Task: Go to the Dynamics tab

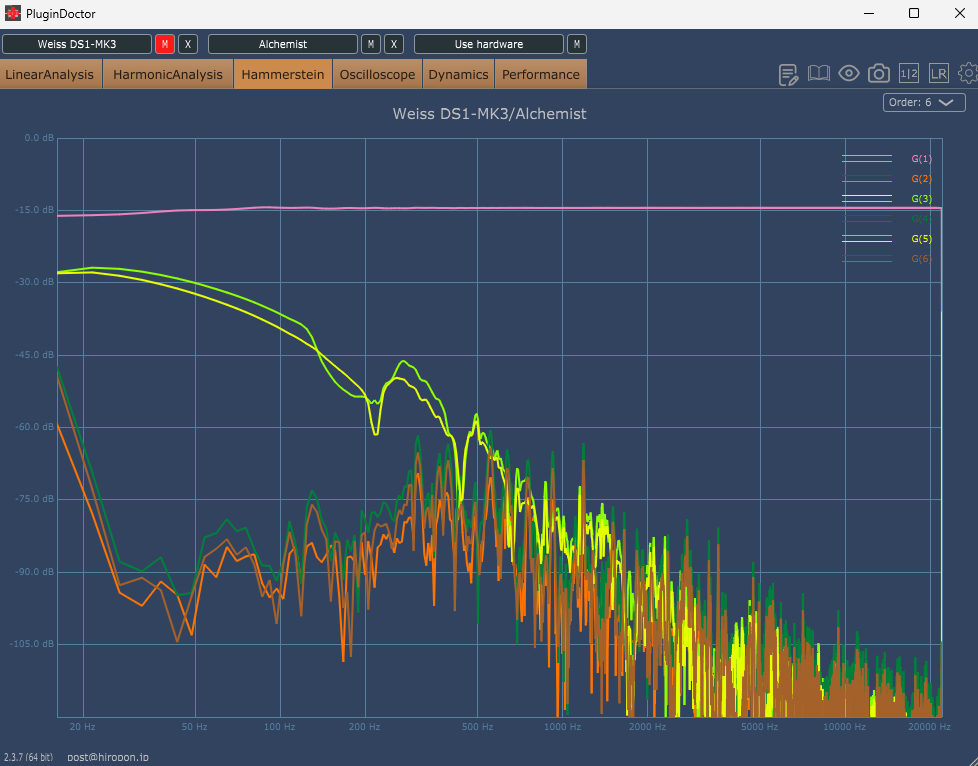Action: pos(458,74)
